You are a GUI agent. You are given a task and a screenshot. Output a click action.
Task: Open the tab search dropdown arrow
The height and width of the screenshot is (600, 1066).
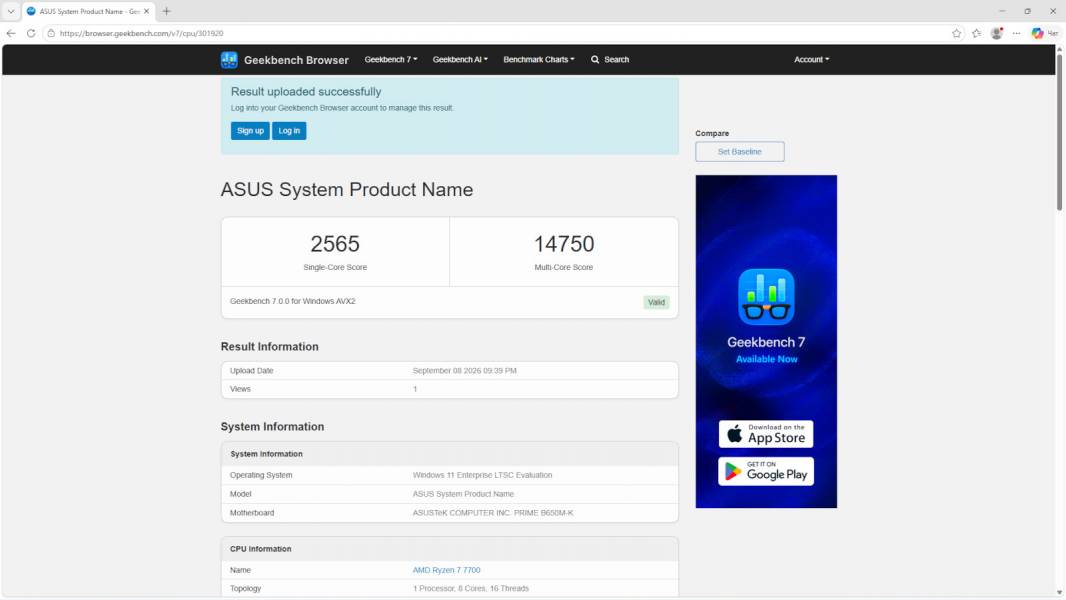pyautogui.click(x=11, y=12)
